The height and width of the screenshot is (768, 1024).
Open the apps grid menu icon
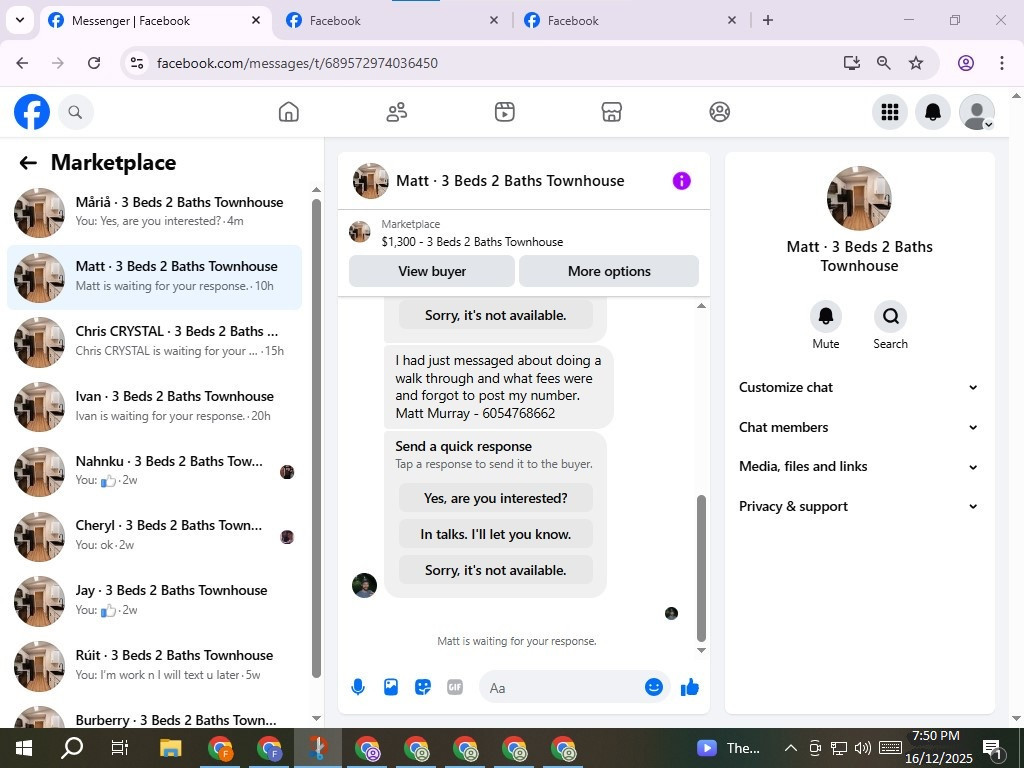889,112
